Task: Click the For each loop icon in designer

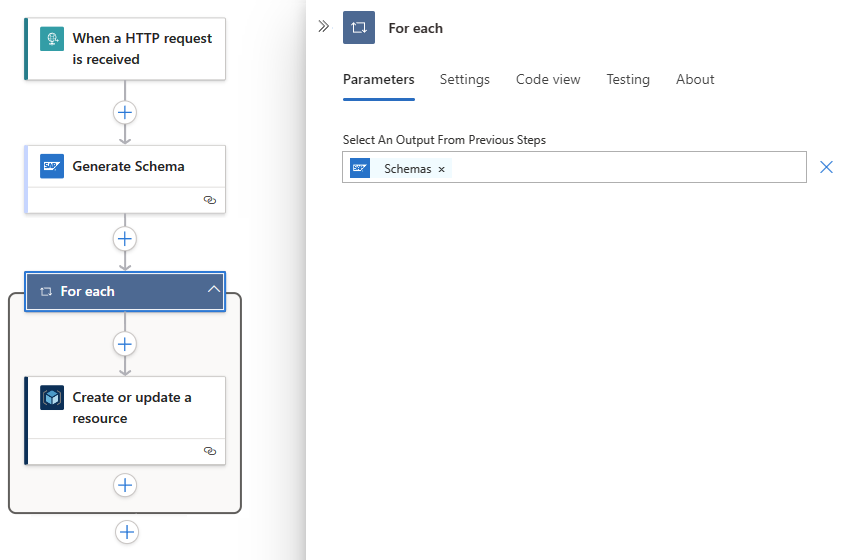Action: click(x=45, y=292)
